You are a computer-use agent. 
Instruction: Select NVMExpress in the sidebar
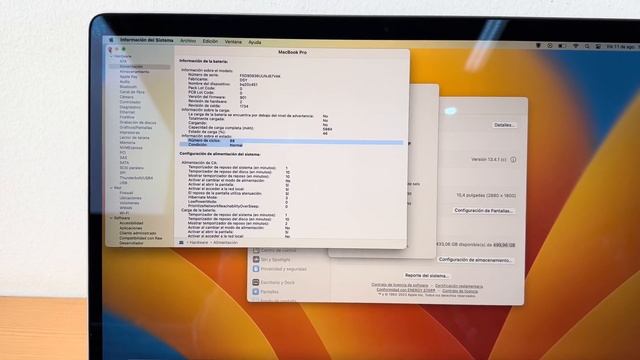(131, 148)
